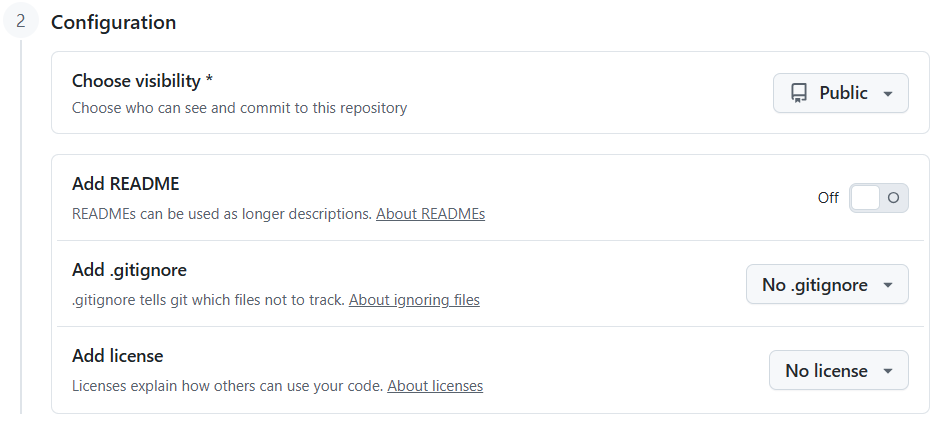Toggle the Add README switch on
This screenshot has height=422, width=947.
879,198
